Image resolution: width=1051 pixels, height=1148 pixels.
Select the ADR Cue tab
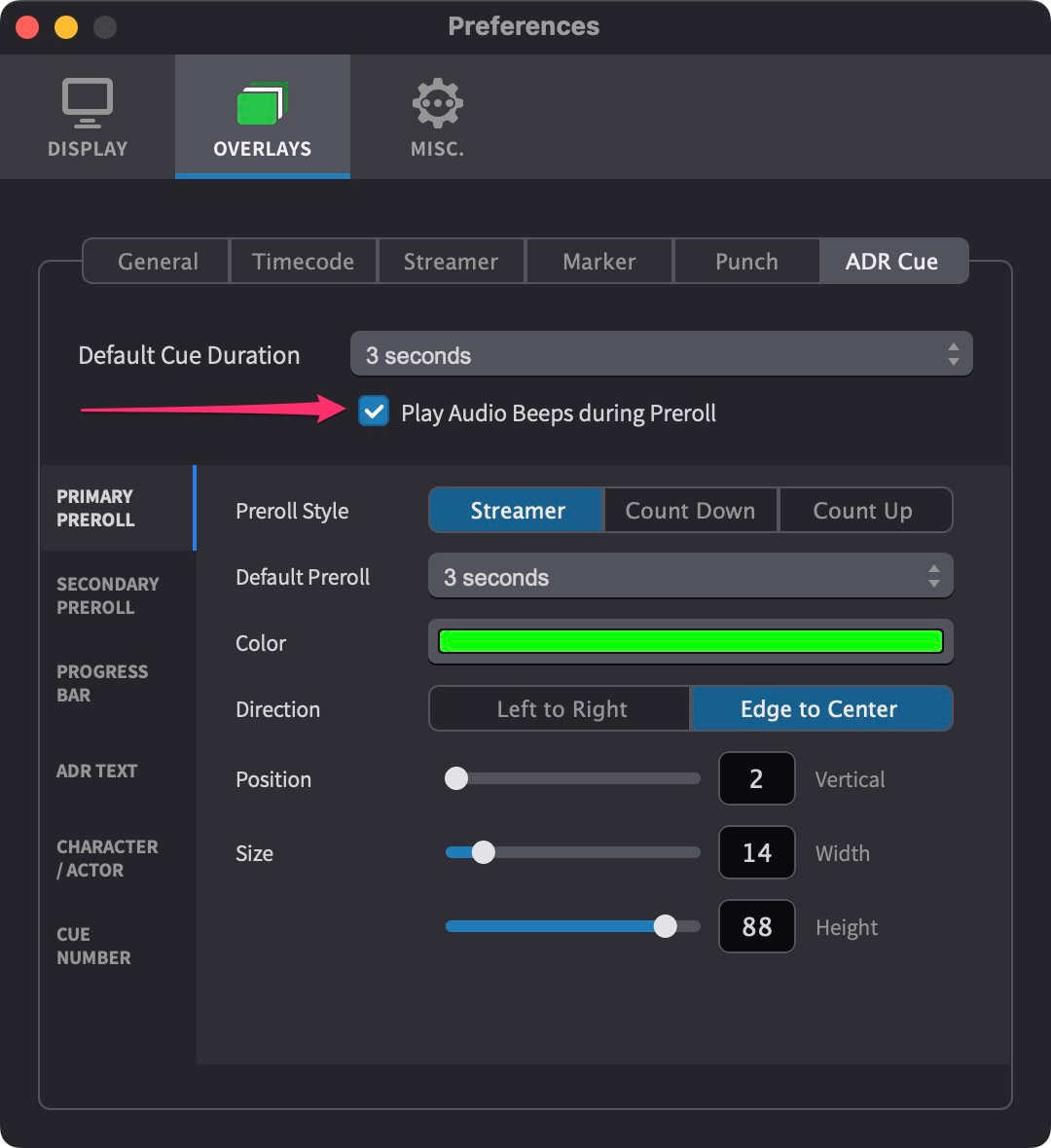pos(893,262)
